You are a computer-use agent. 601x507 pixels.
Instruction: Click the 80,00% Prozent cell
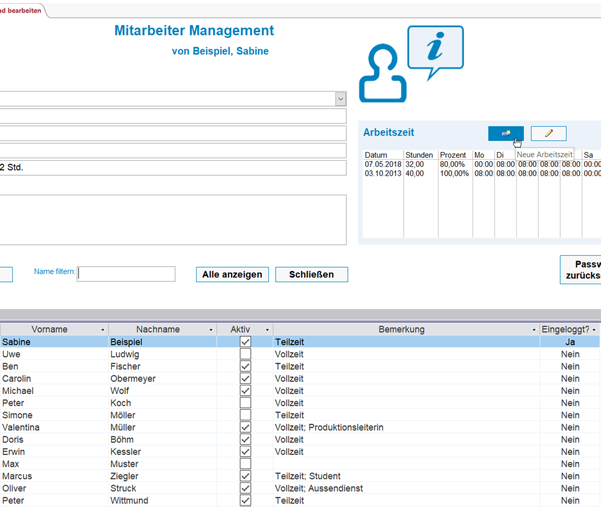click(453, 164)
